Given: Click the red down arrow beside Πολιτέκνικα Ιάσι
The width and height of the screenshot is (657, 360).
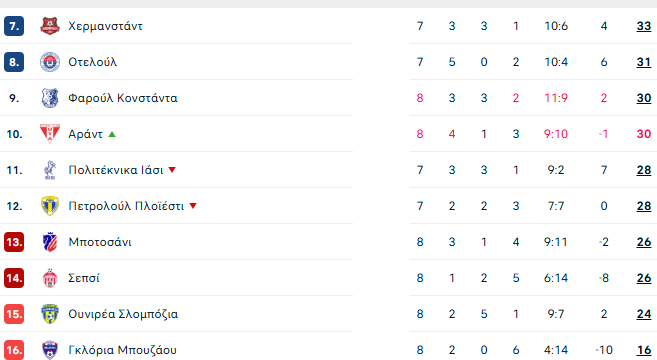Looking at the screenshot, I should (172, 170).
